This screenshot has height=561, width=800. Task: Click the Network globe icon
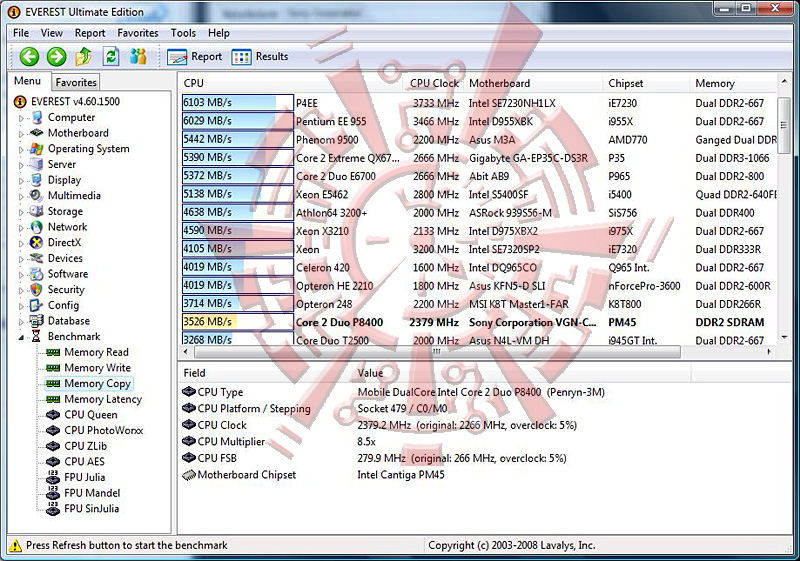pyautogui.click(x=36, y=227)
